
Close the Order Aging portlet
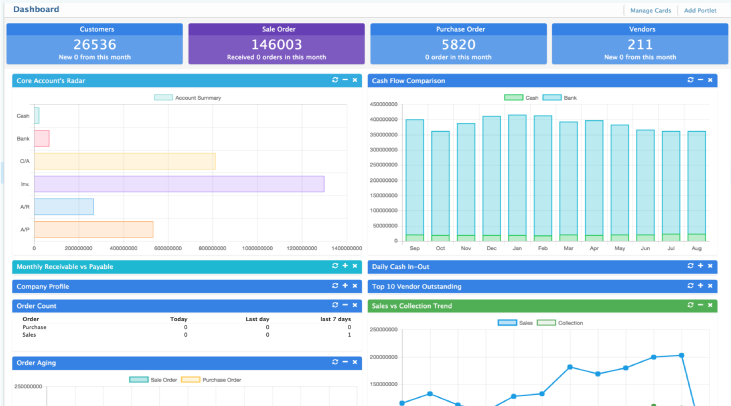click(x=355, y=363)
